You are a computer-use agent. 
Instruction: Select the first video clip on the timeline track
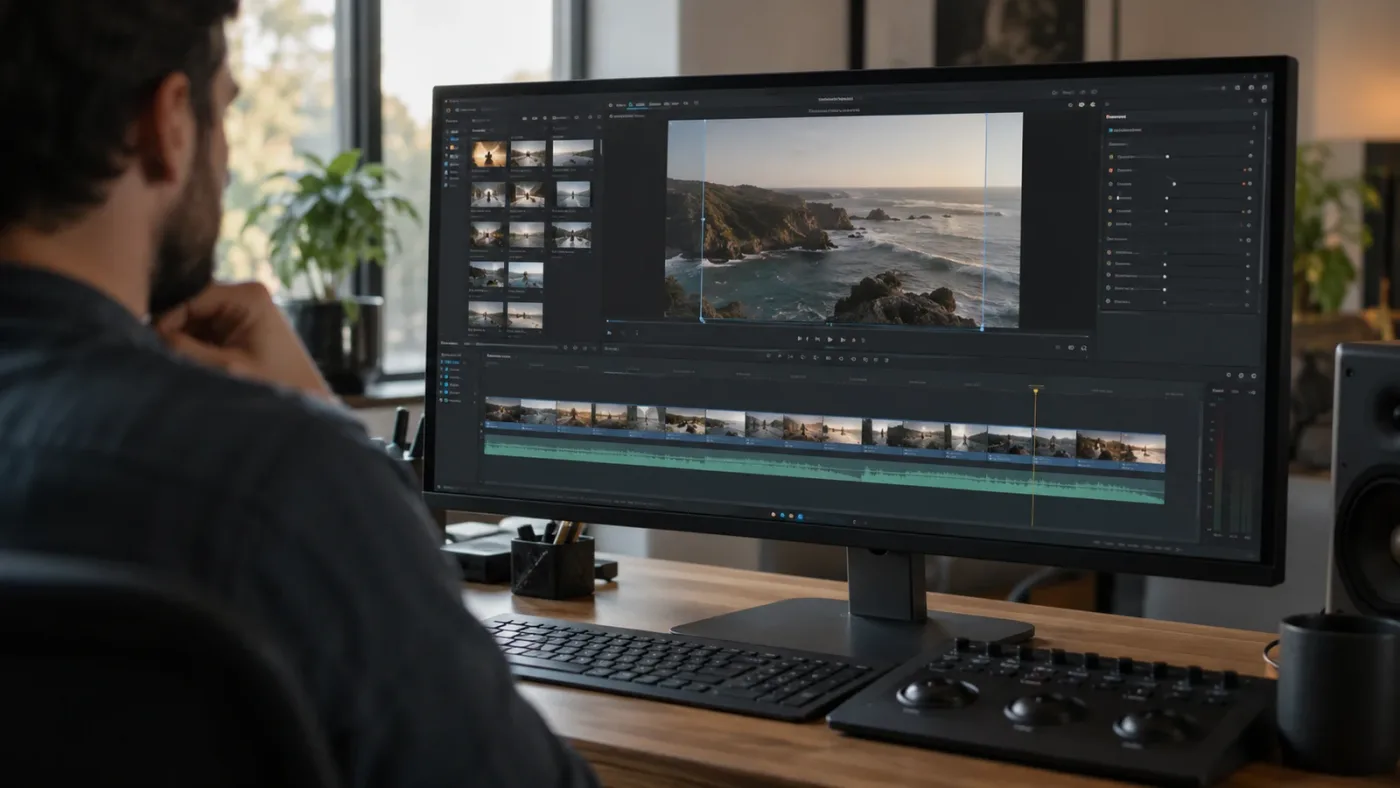click(502, 414)
